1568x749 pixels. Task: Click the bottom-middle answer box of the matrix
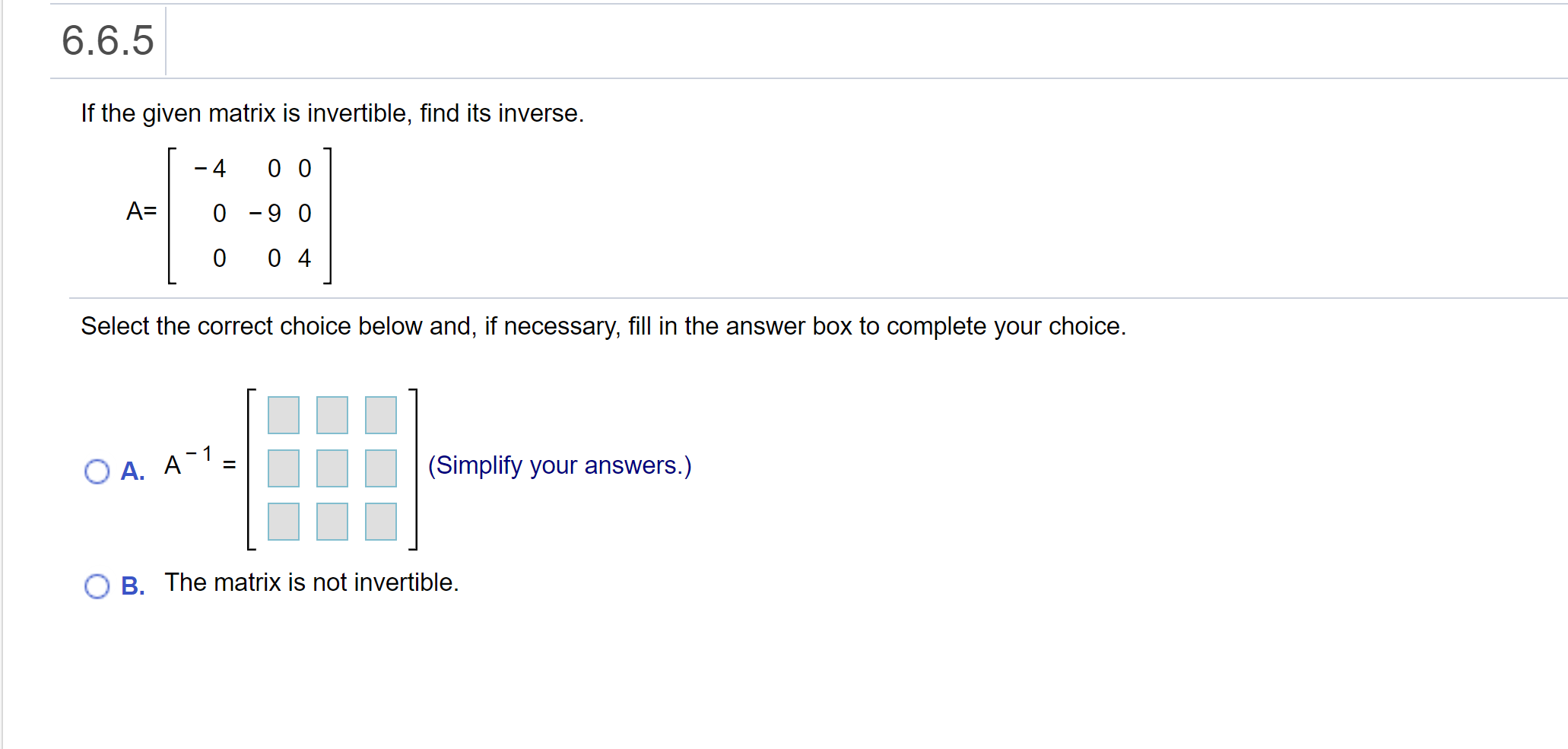(x=331, y=522)
